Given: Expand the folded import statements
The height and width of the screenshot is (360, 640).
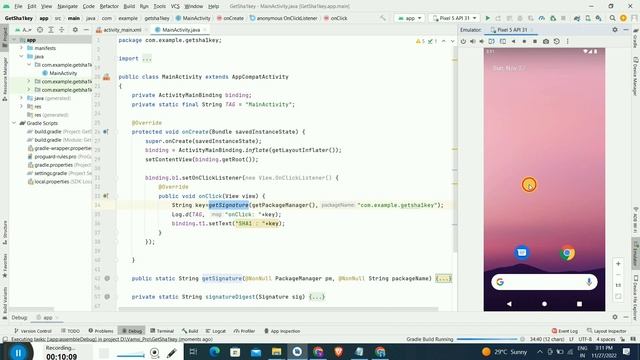Looking at the screenshot, I should click(147, 58).
